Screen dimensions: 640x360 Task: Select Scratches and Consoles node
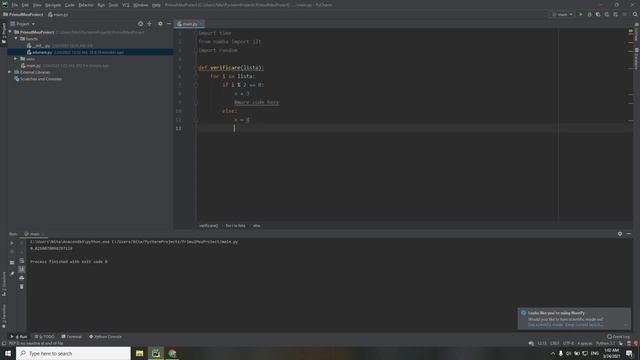pos(38,79)
